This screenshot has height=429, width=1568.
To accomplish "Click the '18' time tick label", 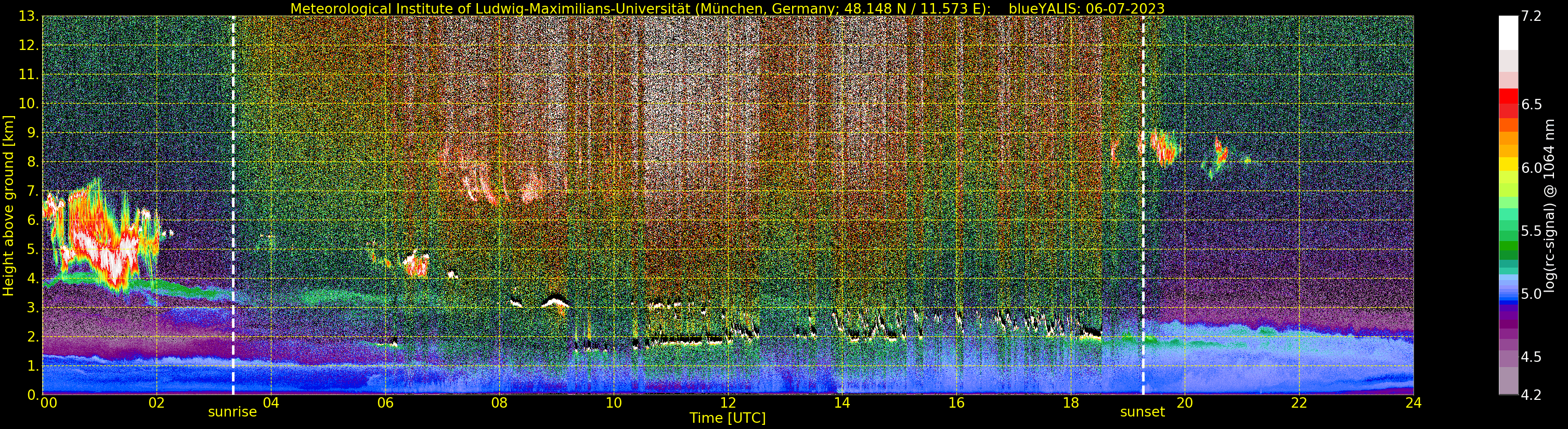I will [1071, 403].
